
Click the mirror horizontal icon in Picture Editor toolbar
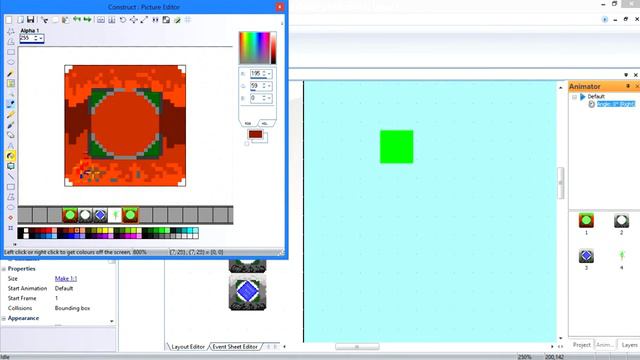(101, 20)
